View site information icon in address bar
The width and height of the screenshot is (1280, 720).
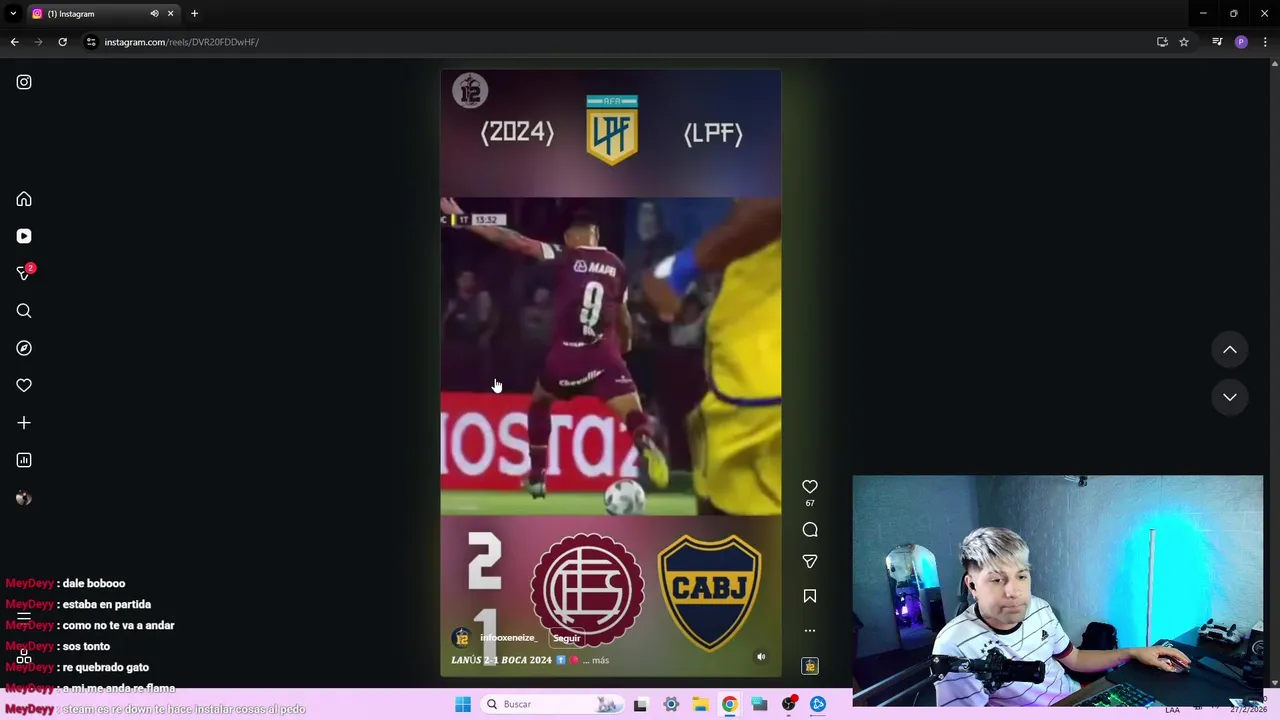click(x=91, y=42)
